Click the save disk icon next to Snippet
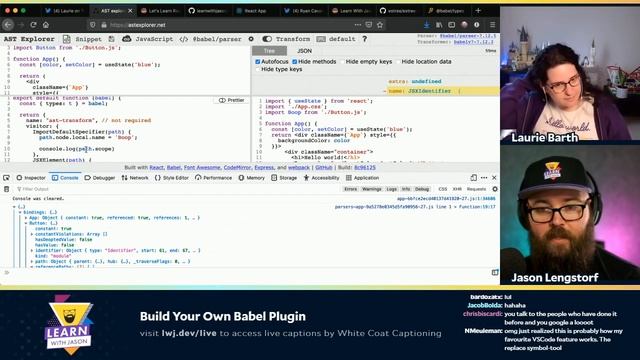 point(111,39)
